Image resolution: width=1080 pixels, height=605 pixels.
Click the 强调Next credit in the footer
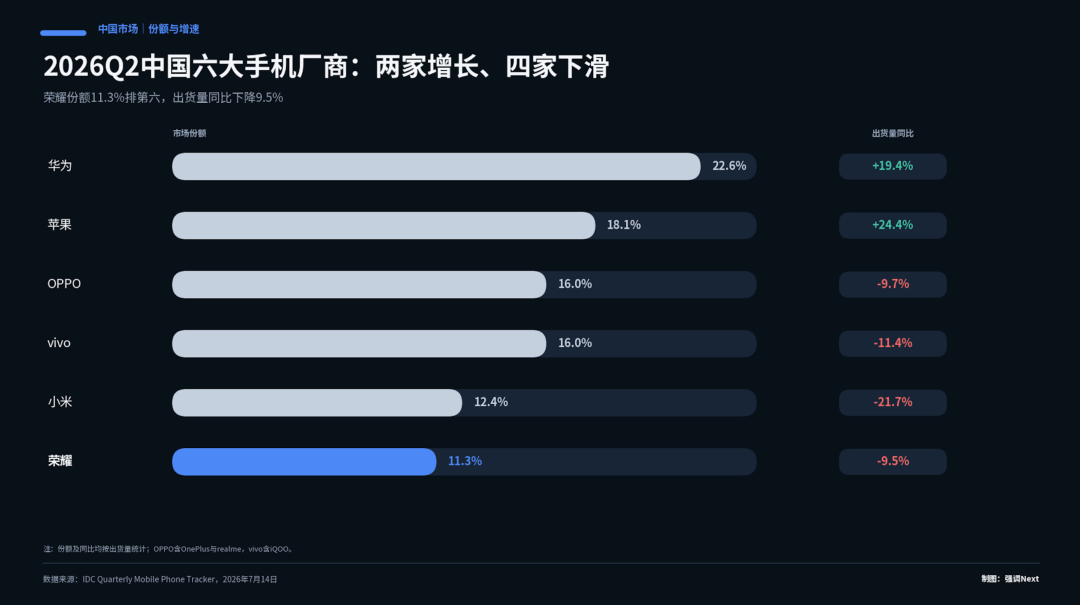[x=1021, y=579]
